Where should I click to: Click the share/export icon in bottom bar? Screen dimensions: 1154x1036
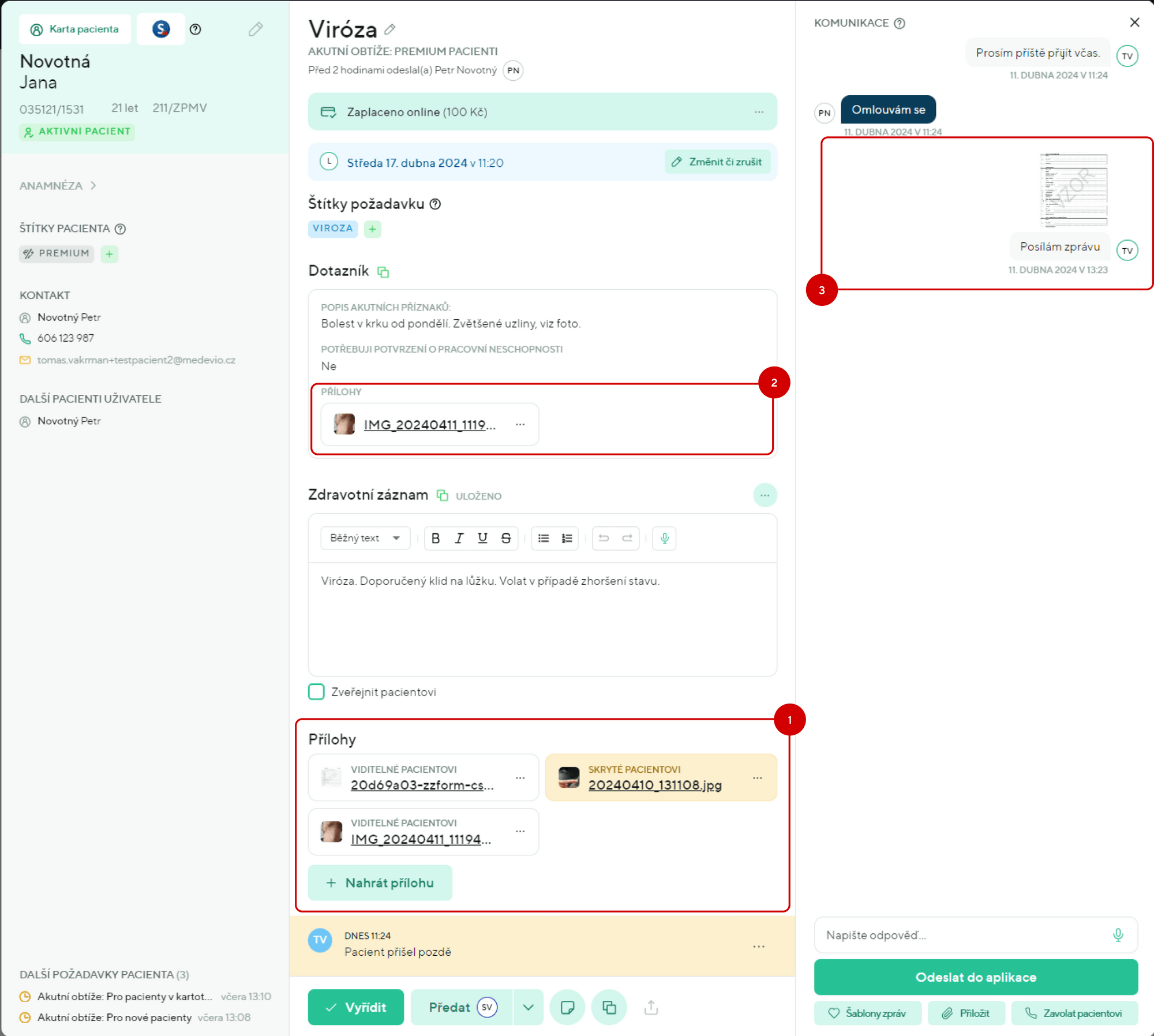651,1008
